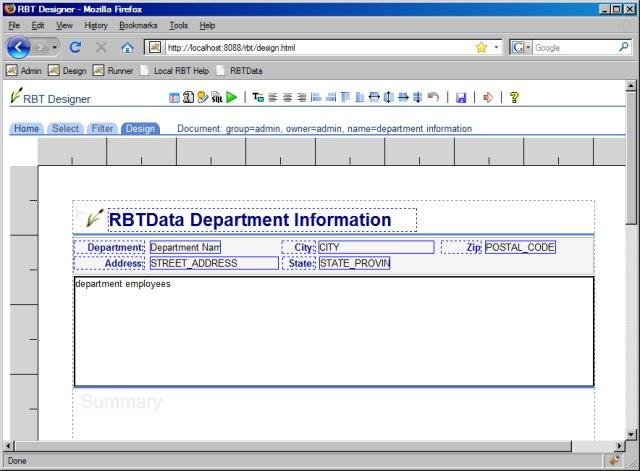Image resolution: width=640 pixels, height=471 pixels.
Task: Open the File menu
Action: point(14,26)
